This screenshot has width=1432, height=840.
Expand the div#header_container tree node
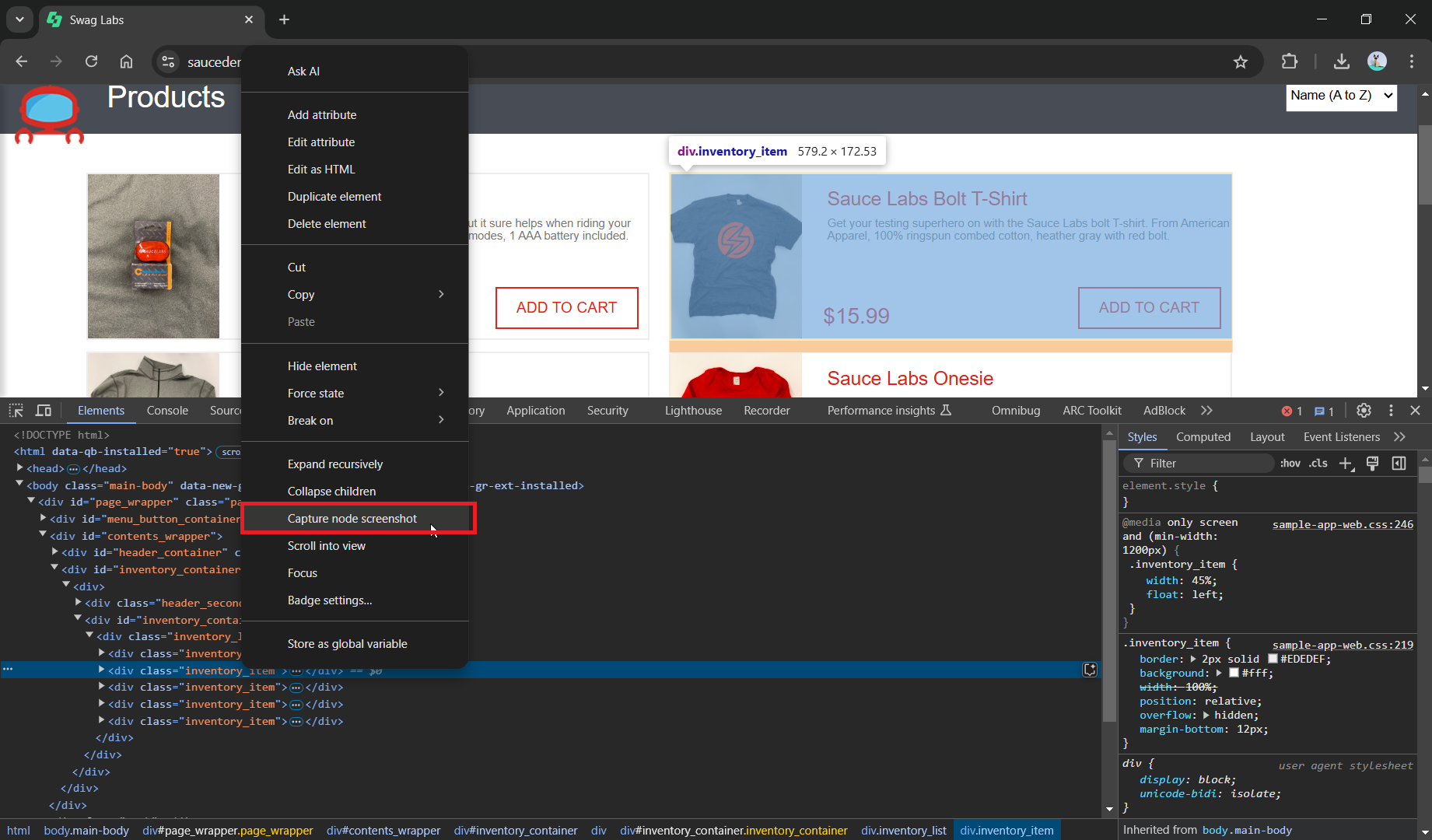(x=54, y=552)
